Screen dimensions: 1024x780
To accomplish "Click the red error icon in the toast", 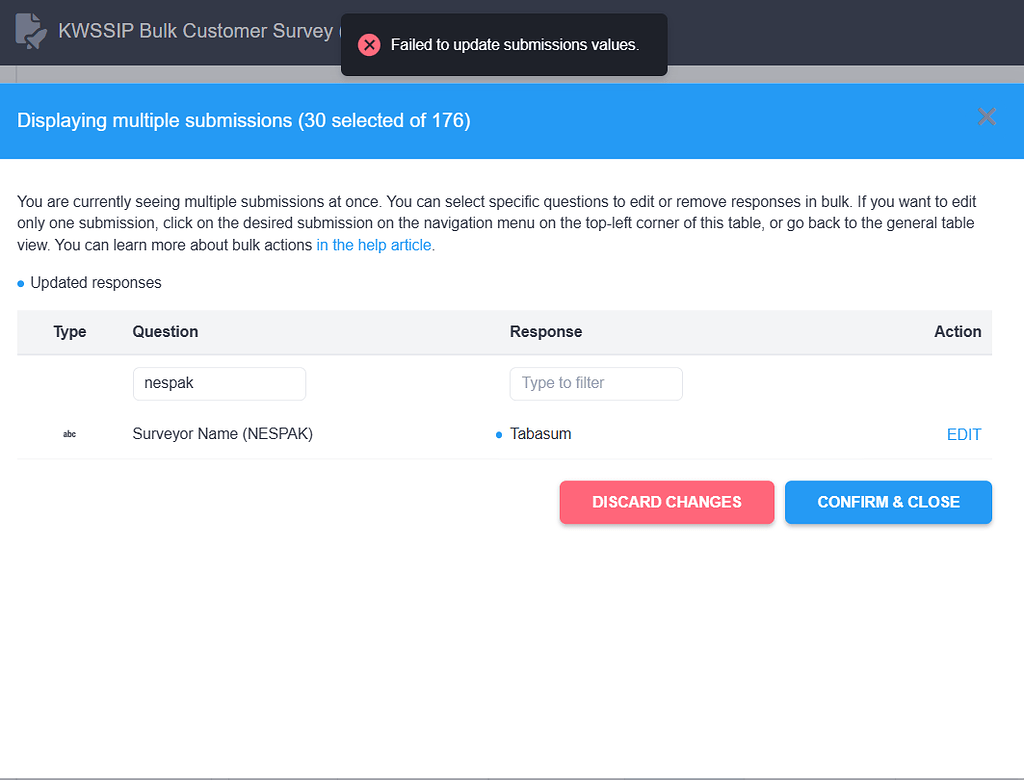I will (369, 44).
